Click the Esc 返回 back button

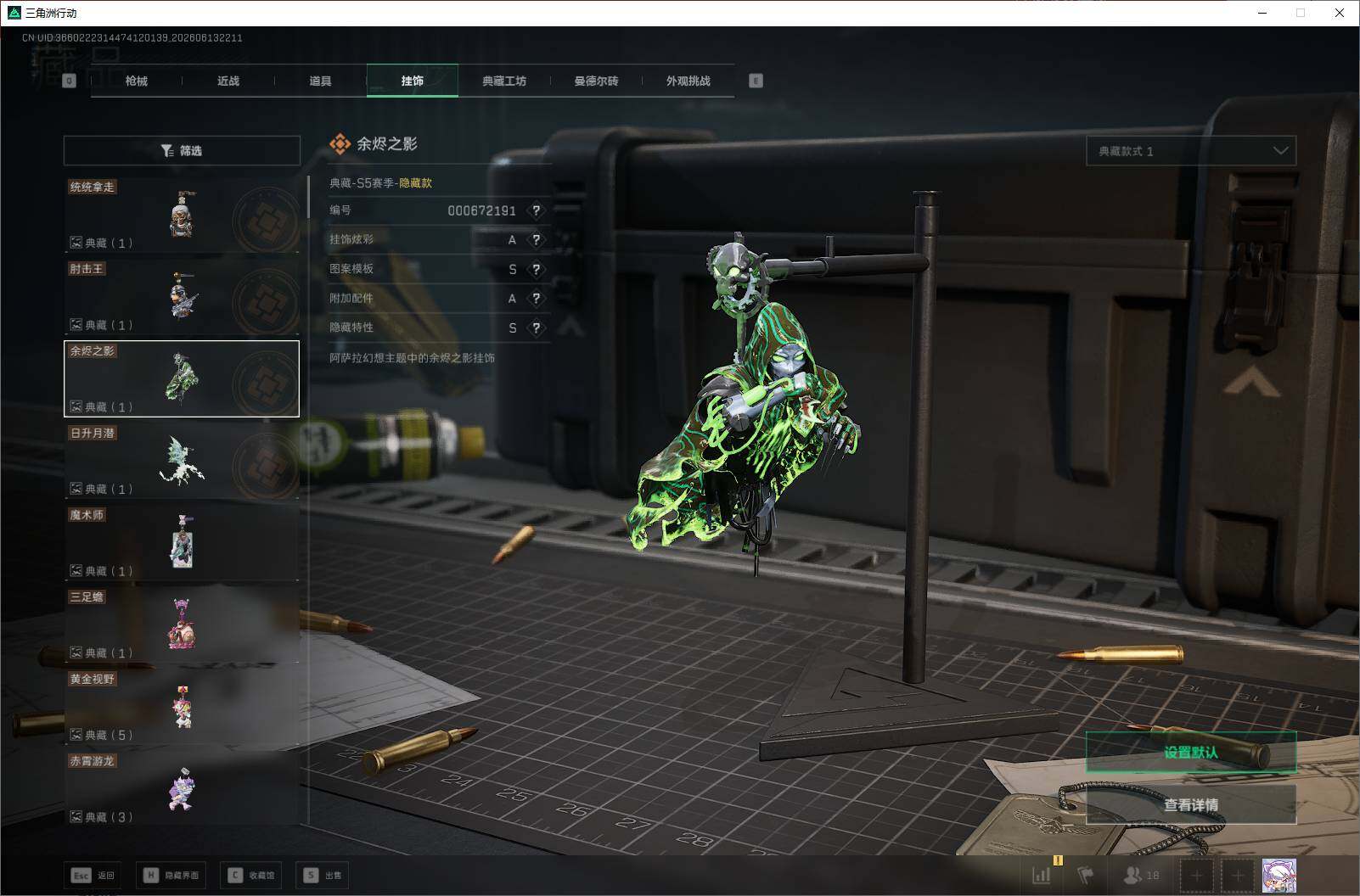[93, 875]
